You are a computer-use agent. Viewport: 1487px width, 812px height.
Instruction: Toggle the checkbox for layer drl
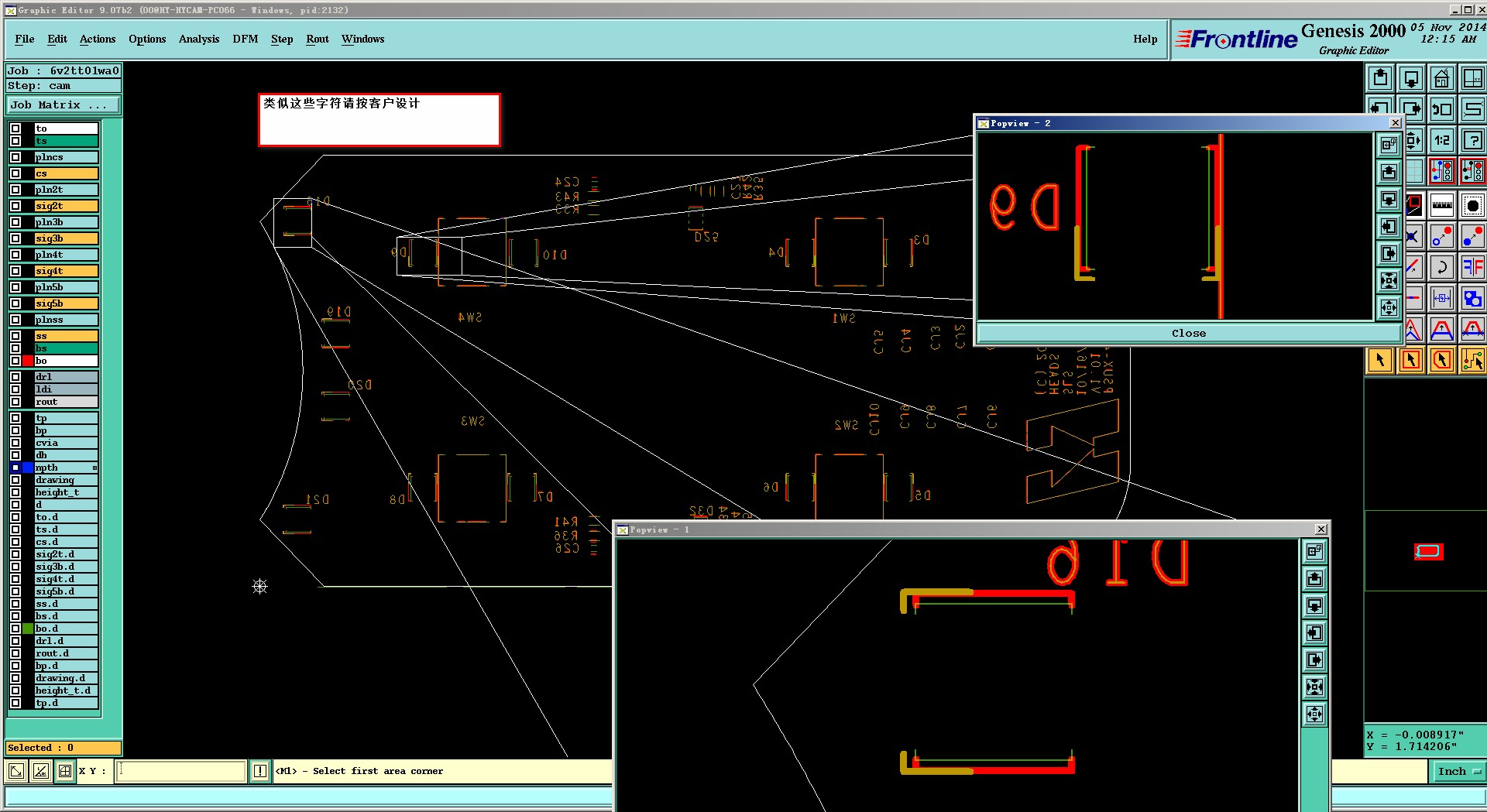[15, 377]
